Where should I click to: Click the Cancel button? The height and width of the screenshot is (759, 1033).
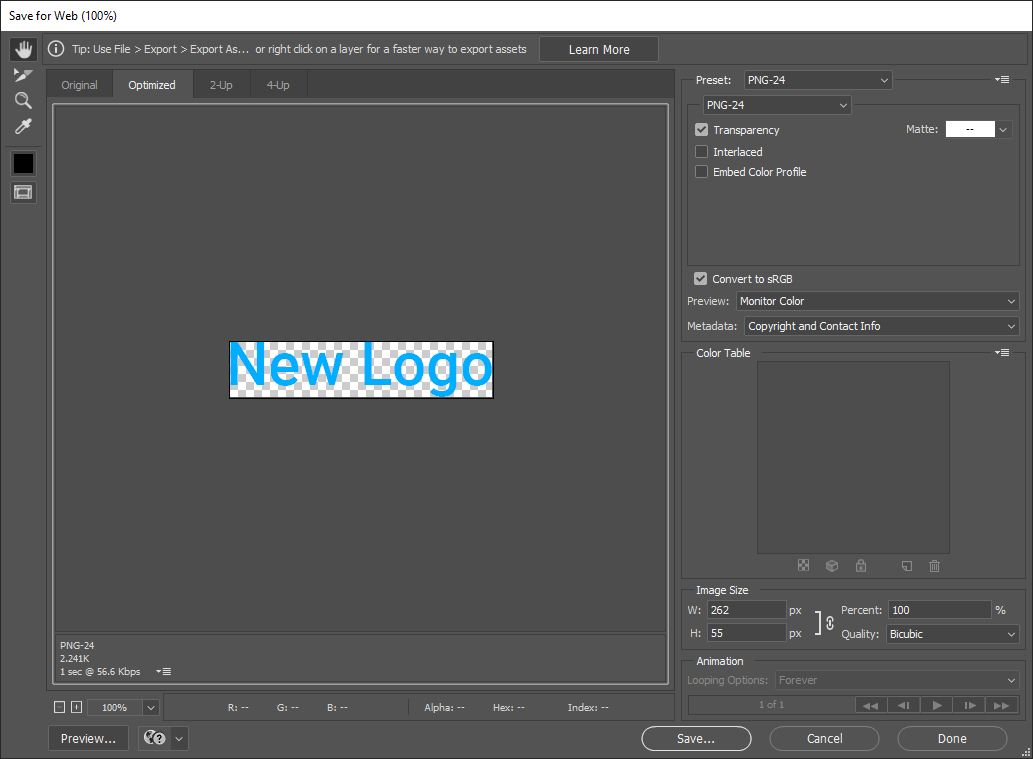[824, 739]
